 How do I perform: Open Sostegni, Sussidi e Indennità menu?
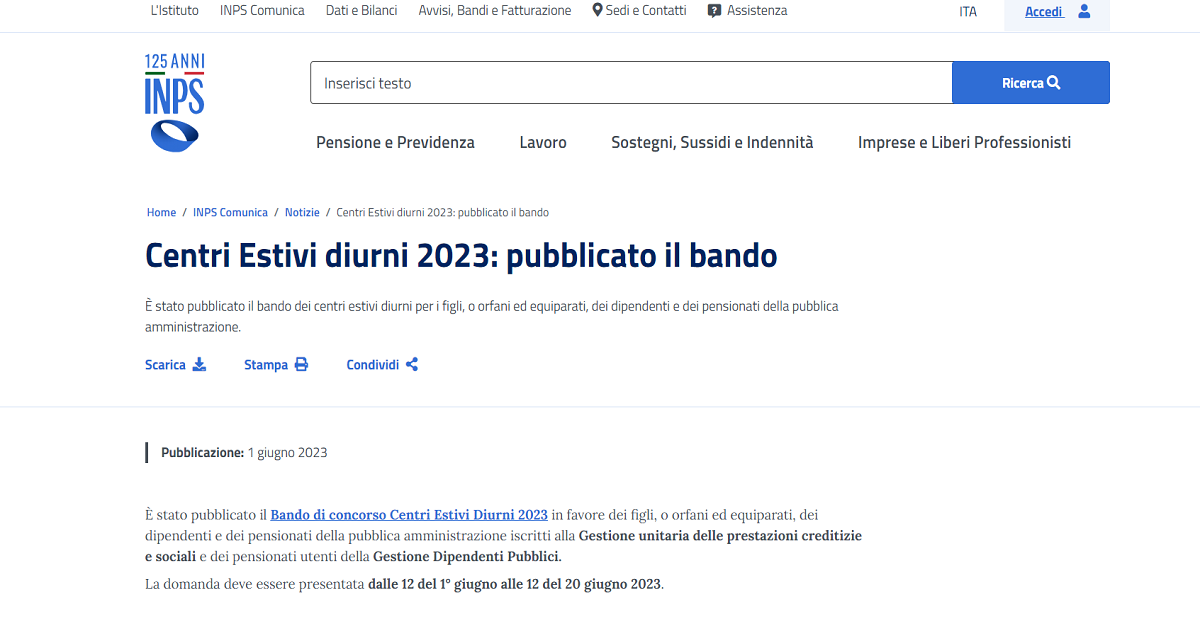point(712,142)
